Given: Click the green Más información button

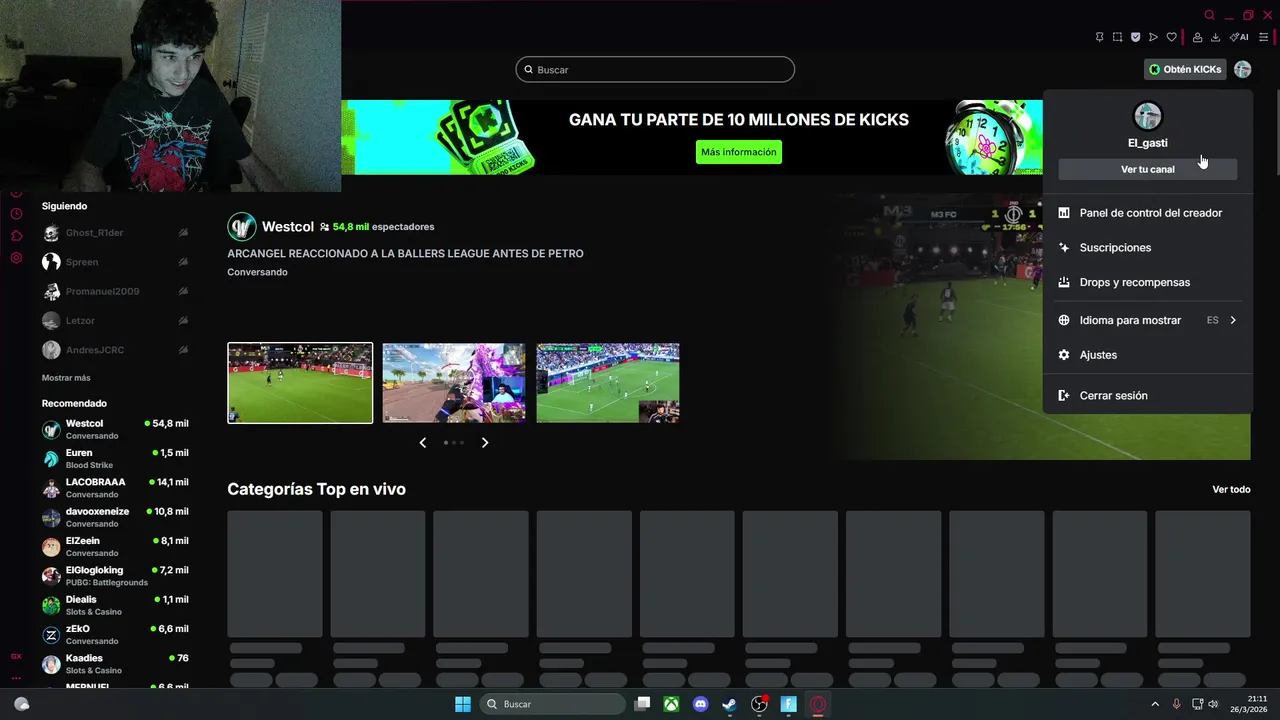Looking at the screenshot, I should (739, 152).
